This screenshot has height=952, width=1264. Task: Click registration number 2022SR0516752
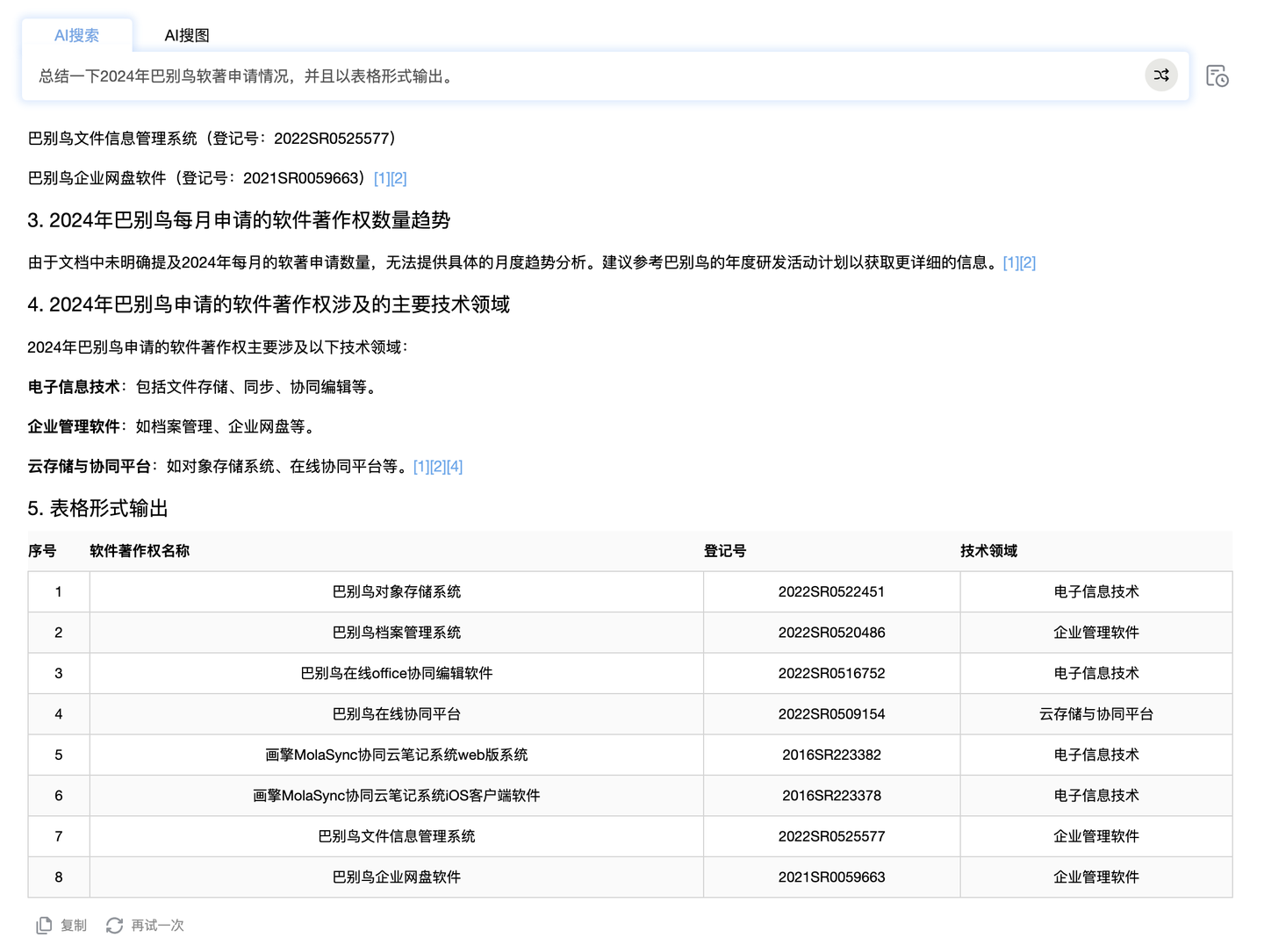831,673
